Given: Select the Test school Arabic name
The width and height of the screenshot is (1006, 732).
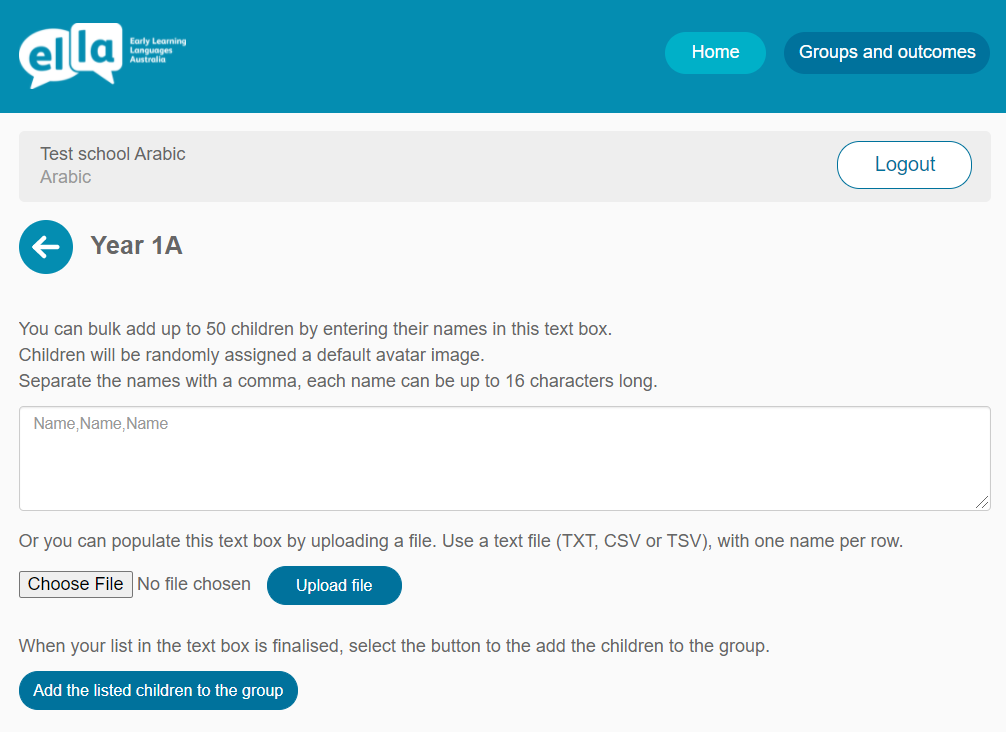Looking at the screenshot, I should pyautogui.click(x=113, y=154).
